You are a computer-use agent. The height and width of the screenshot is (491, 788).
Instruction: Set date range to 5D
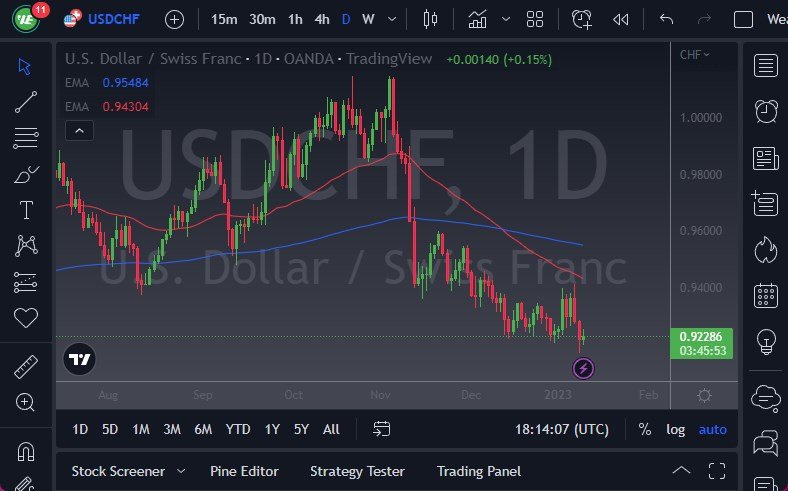(x=110, y=430)
